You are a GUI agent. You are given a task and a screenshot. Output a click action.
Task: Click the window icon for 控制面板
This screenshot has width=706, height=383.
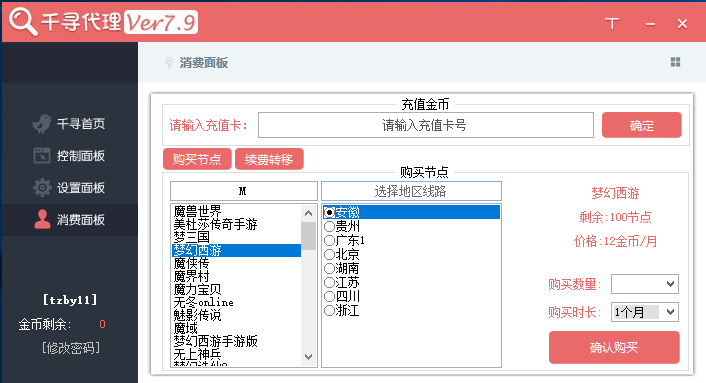tap(42, 156)
